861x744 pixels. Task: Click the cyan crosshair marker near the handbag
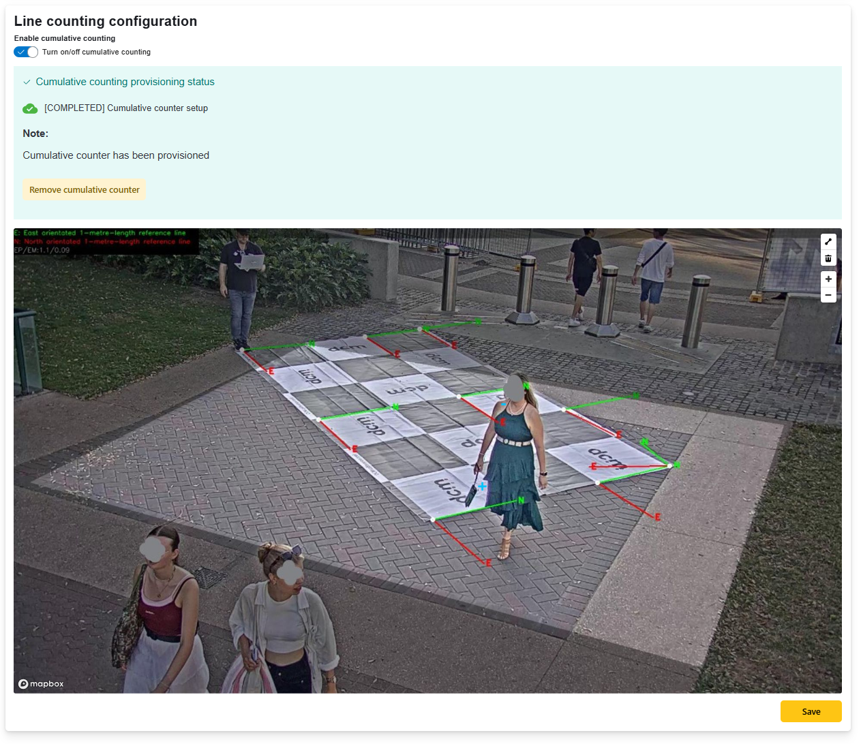coord(482,486)
